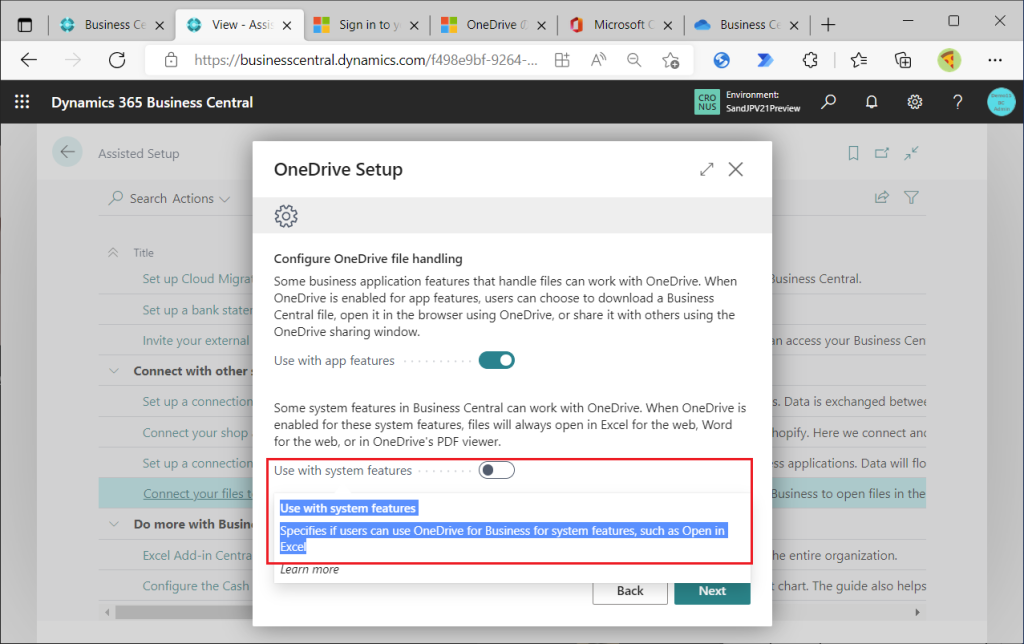This screenshot has width=1024, height=644.
Task: Open Assisted Setup in new window
Action: [x=882, y=153]
